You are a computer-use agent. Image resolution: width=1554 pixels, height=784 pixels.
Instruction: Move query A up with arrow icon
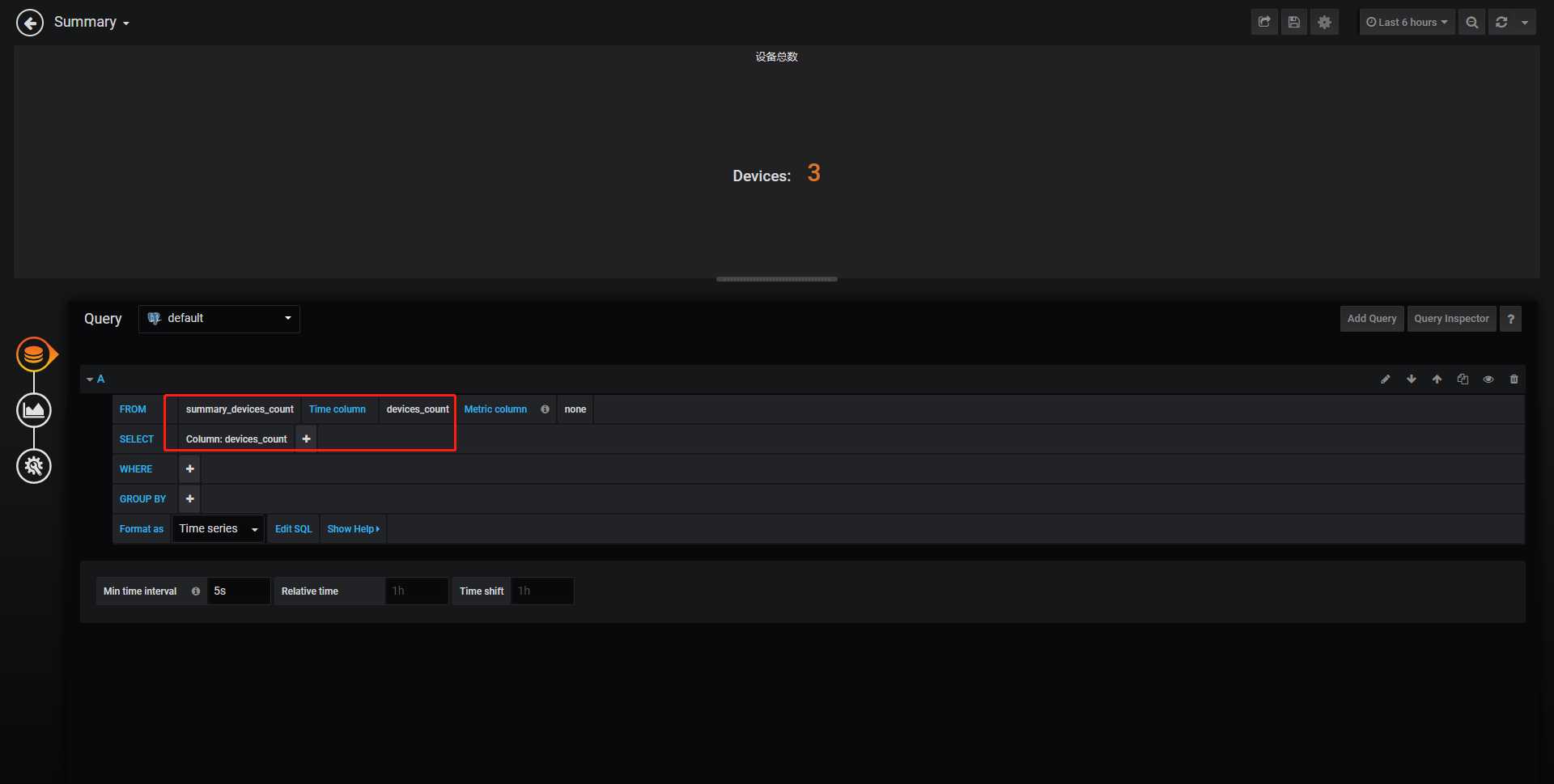(1437, 379)
